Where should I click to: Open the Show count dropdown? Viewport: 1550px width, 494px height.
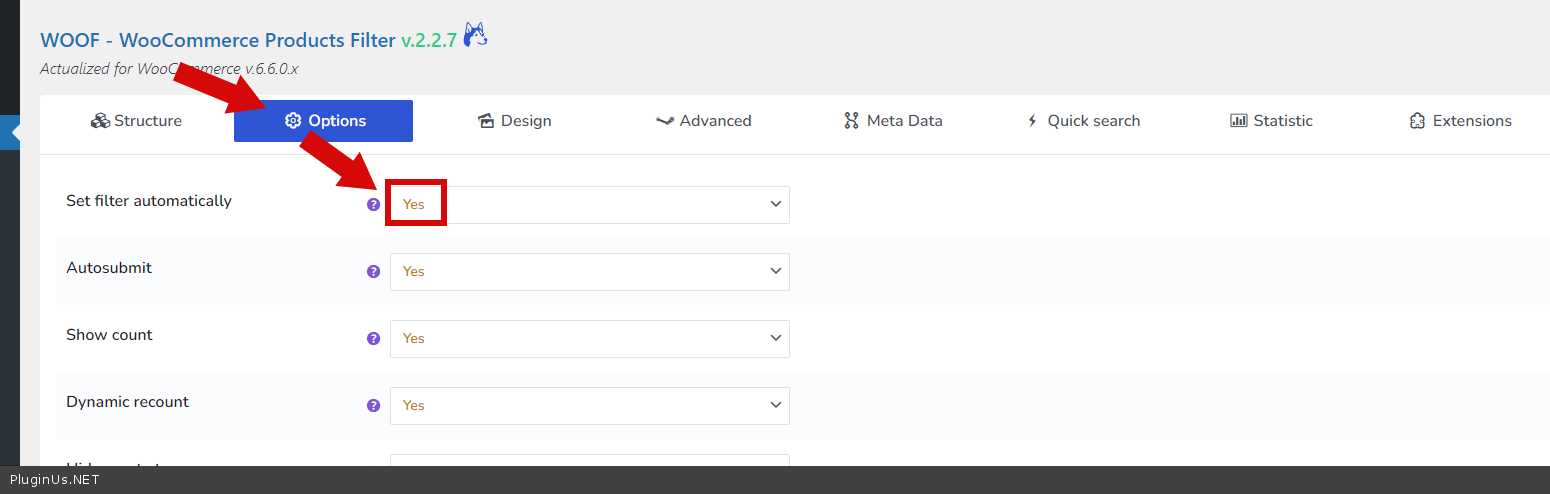[x=590, y=338]
